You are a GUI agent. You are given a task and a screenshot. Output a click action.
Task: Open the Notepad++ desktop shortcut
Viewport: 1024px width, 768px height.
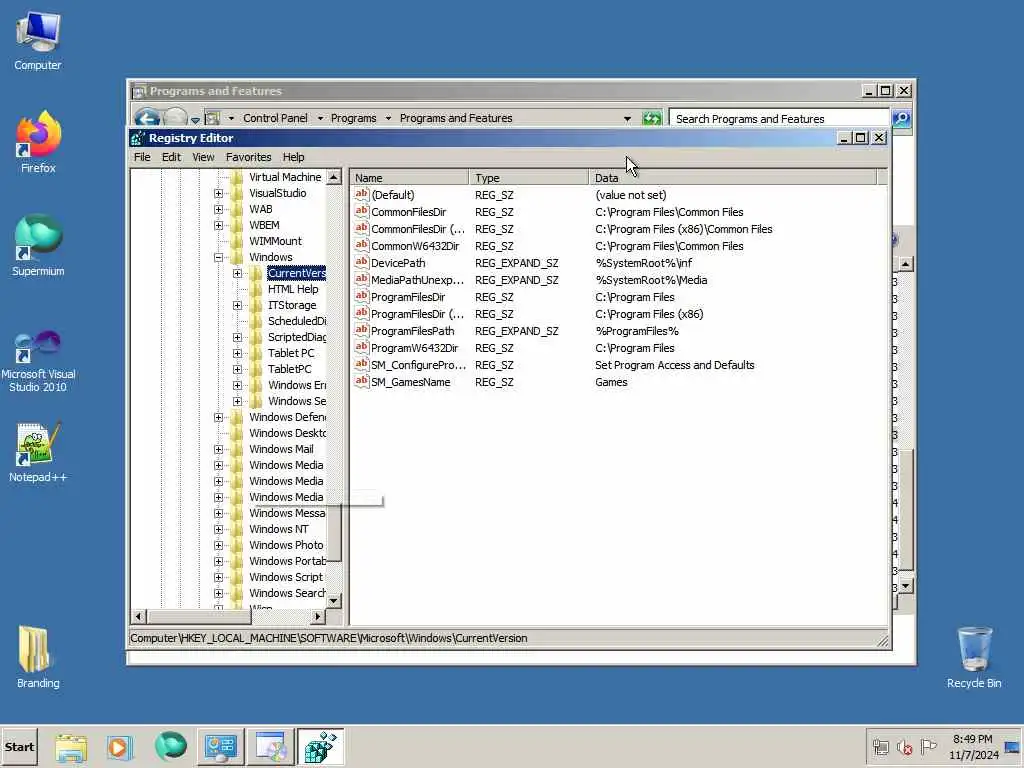pos(38,453)
